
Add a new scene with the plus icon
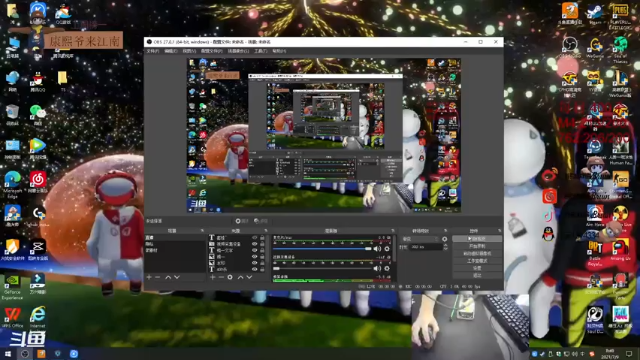(x=149, y=277)
